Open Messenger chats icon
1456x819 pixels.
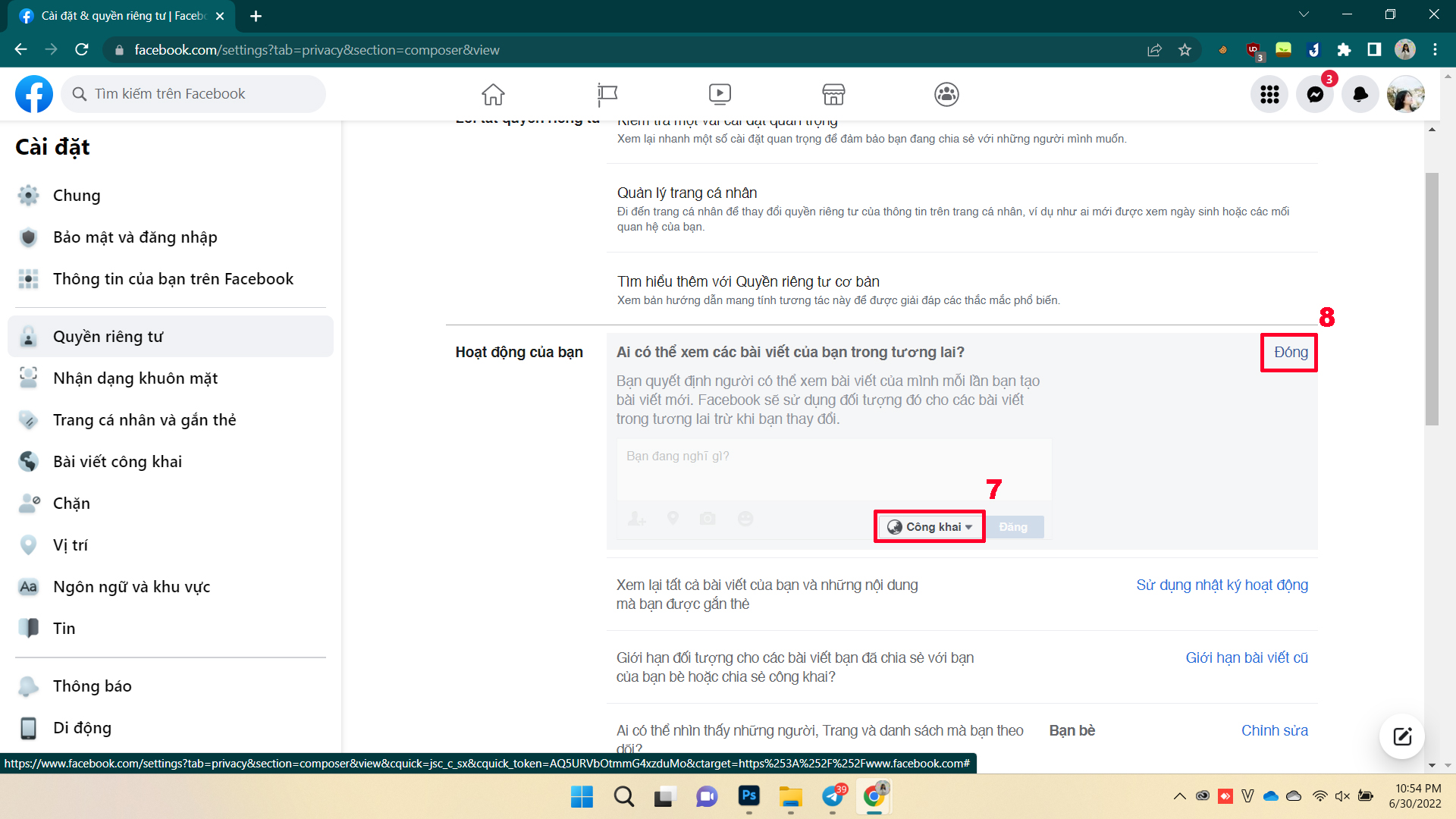click(x=1315, y=94)
